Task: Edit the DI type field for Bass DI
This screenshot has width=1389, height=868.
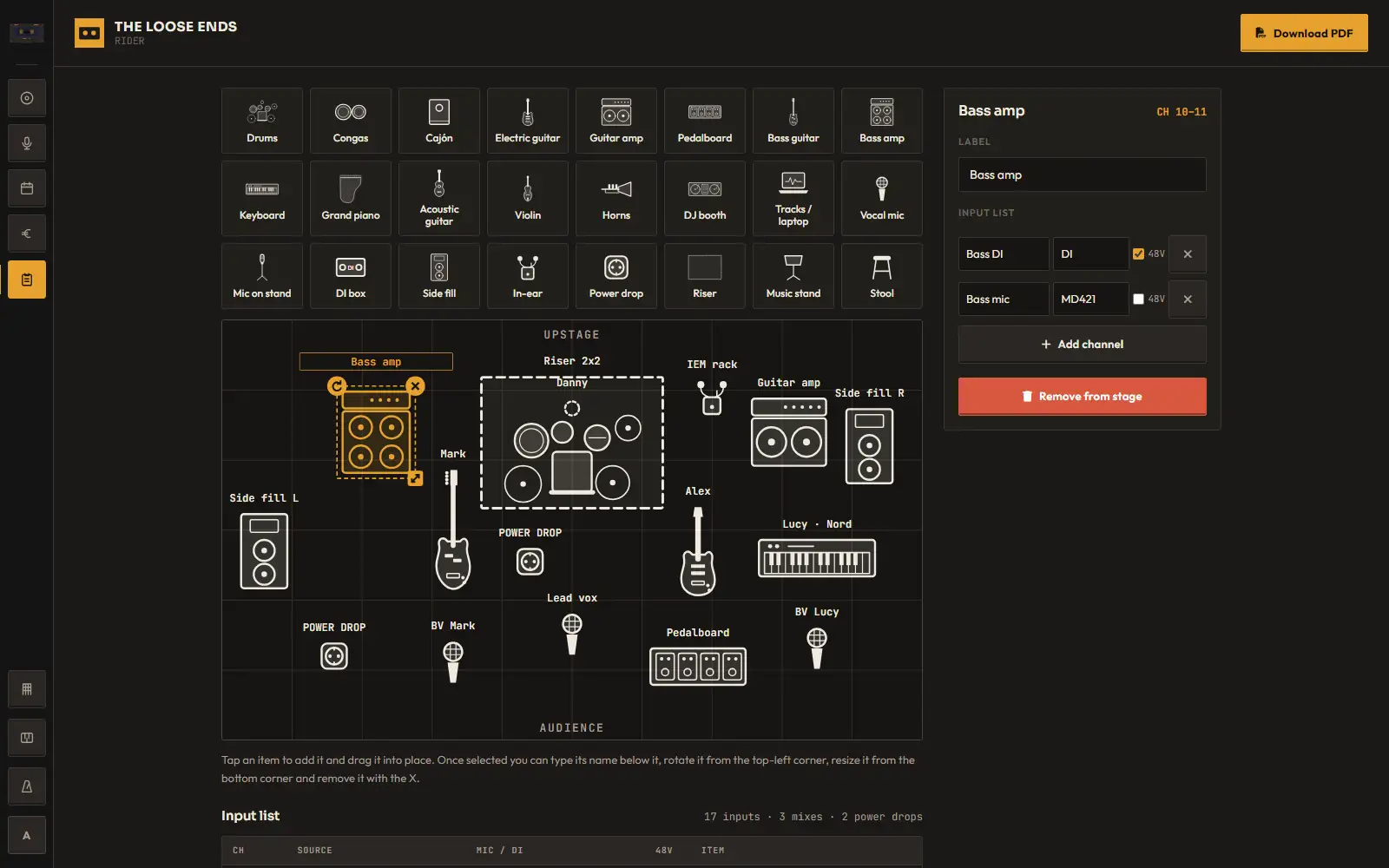Action: (1090, 254)
